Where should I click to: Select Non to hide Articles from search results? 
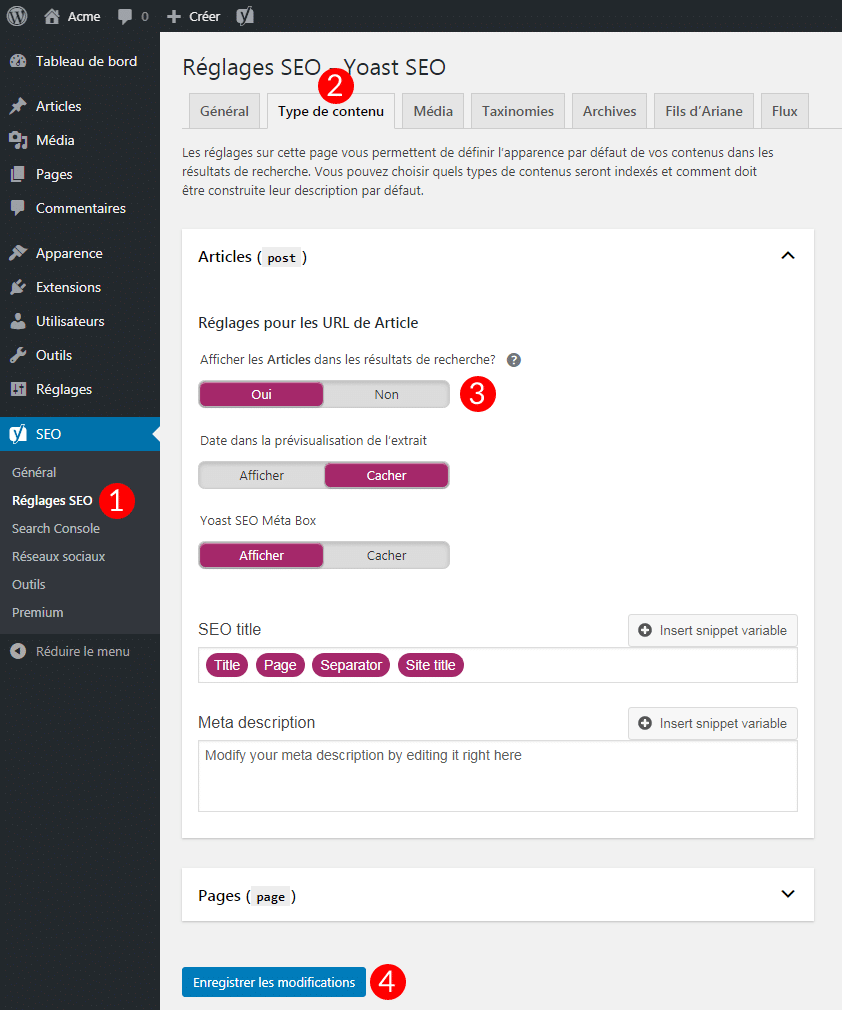pos(387,394)
